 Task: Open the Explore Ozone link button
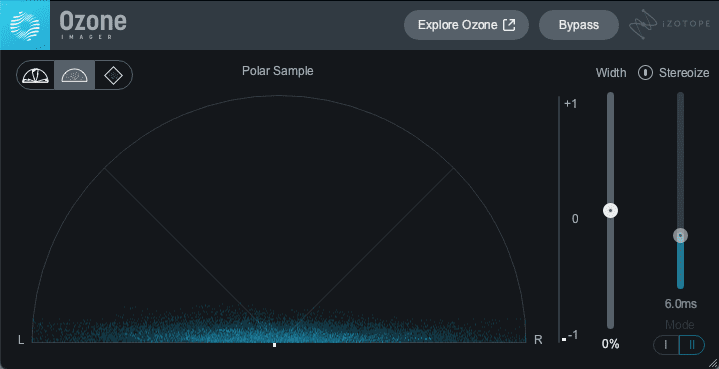click(x=466, y=25)
